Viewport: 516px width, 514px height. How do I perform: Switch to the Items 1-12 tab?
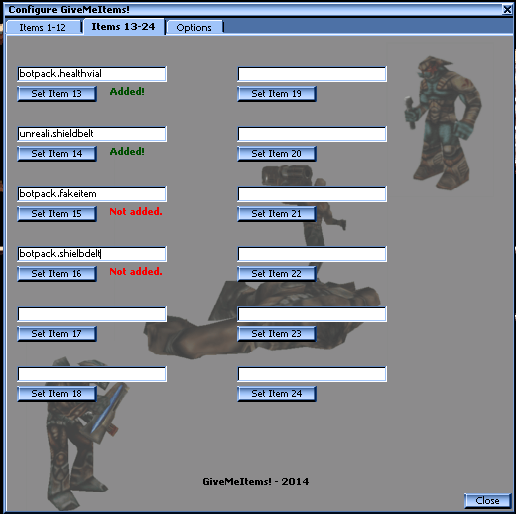pyautogui.click(x=43, y=27)
